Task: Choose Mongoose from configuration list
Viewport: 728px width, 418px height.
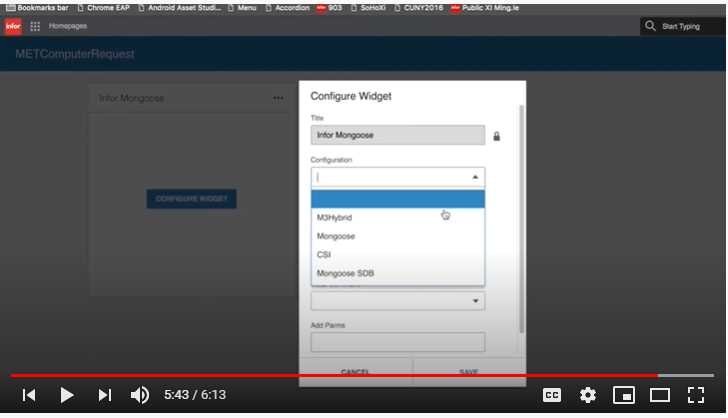Action: click(x=398, y=236)
